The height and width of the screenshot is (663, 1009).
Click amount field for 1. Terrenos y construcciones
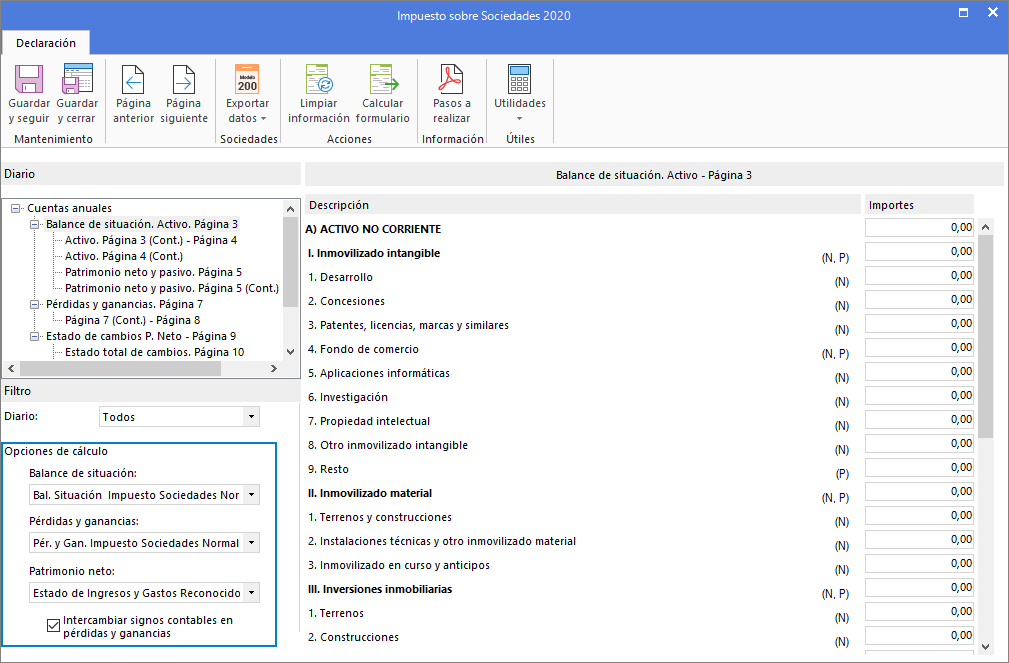(x=919, y=516)
